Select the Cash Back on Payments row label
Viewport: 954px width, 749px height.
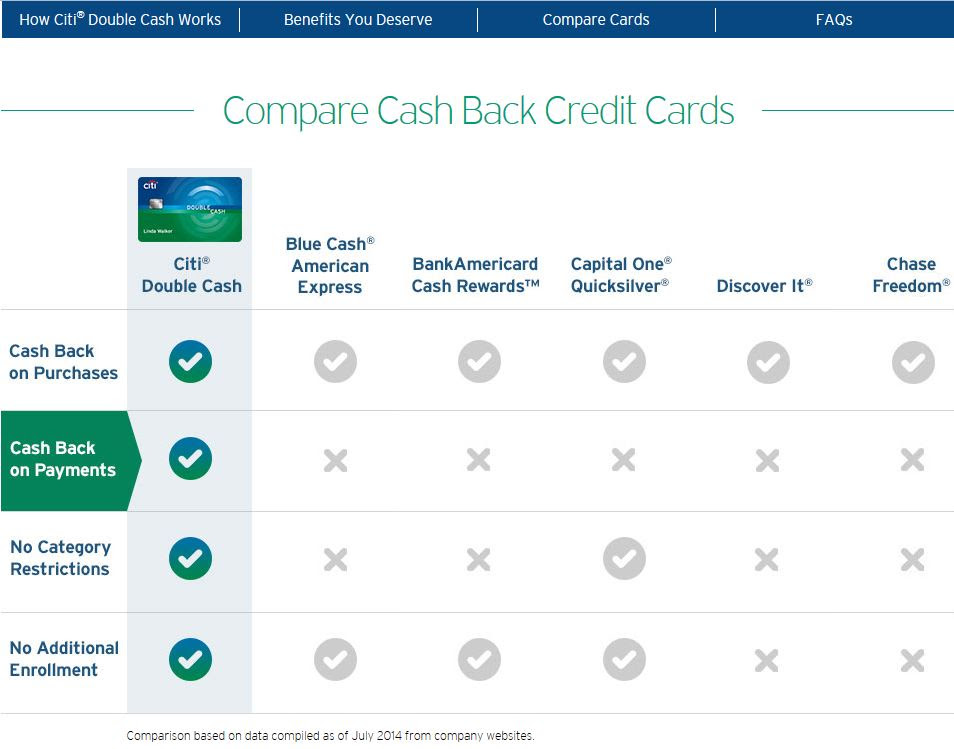[x=63, y=459]
